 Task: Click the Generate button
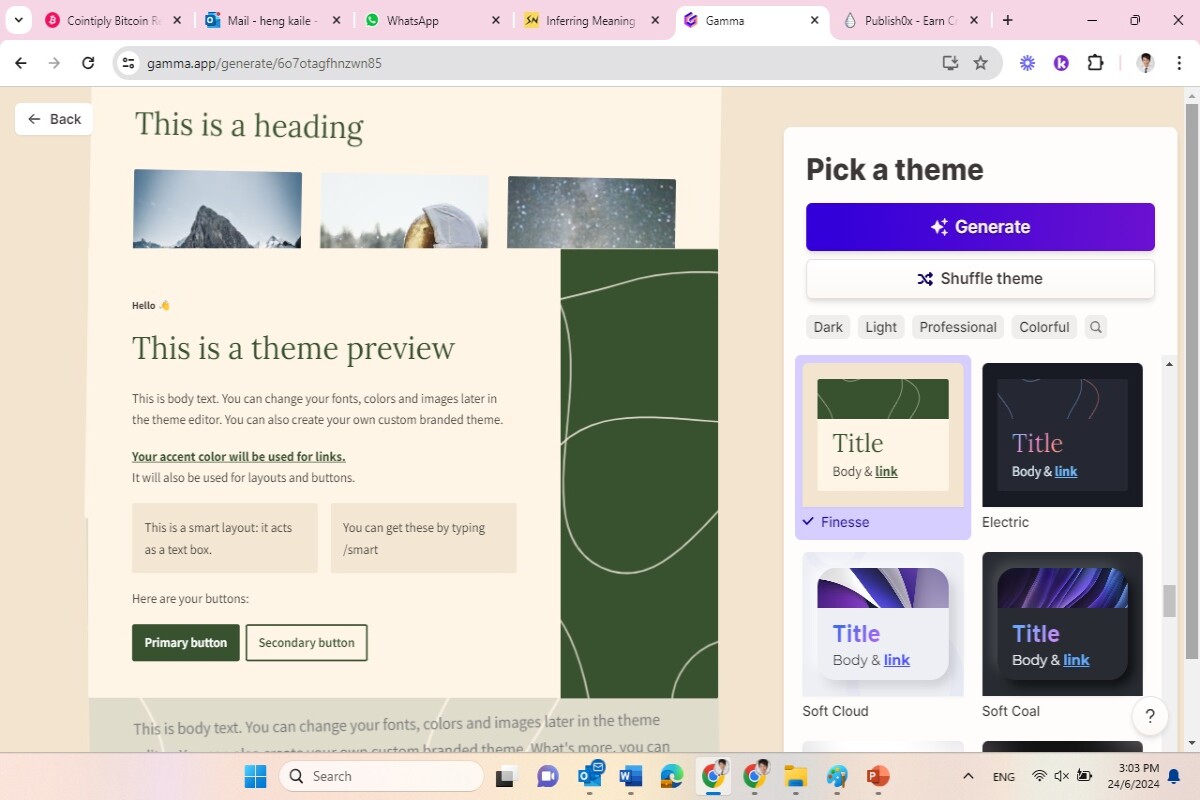coord(980,227)
